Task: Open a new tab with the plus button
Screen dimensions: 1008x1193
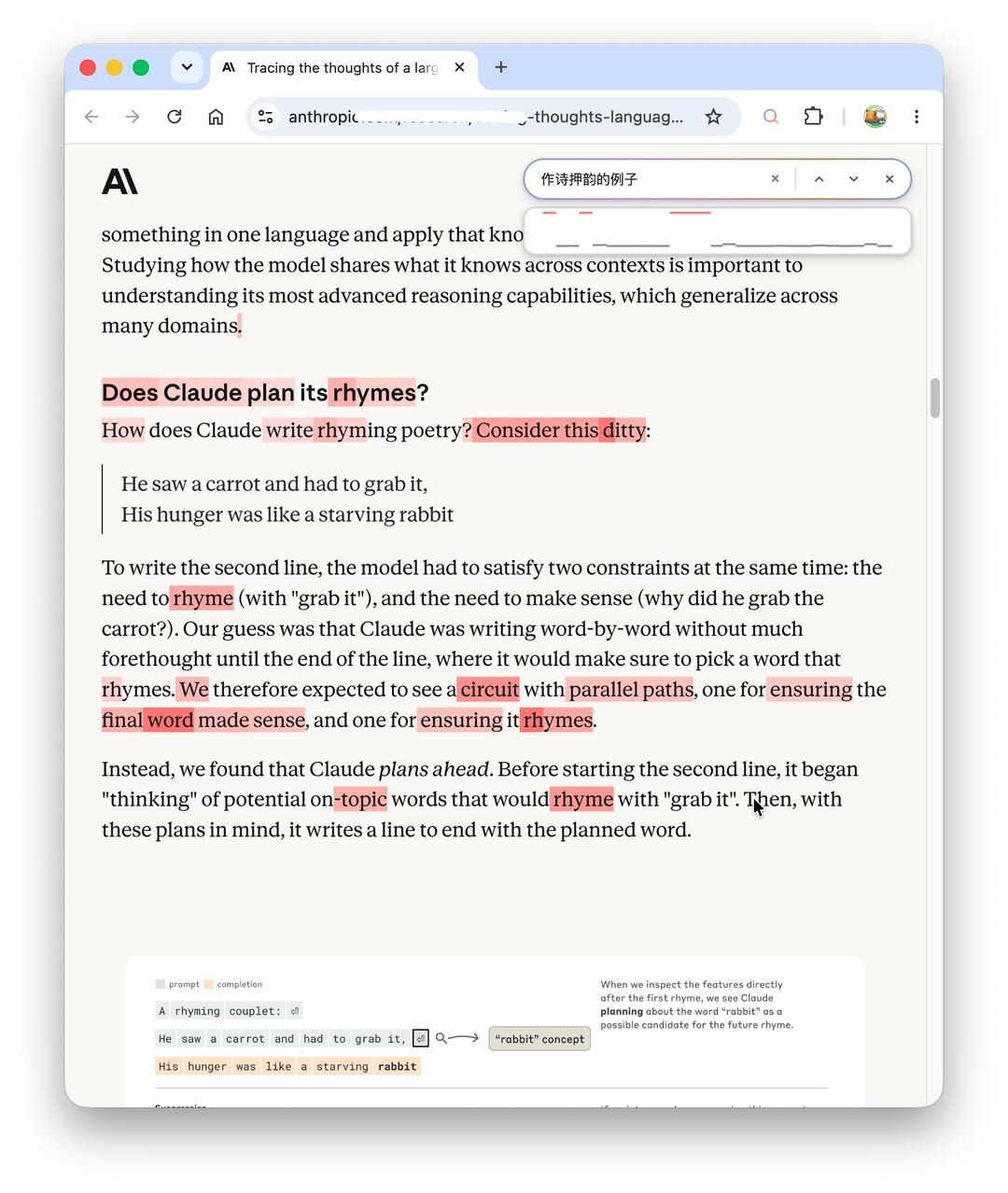Action: point(501,67)
